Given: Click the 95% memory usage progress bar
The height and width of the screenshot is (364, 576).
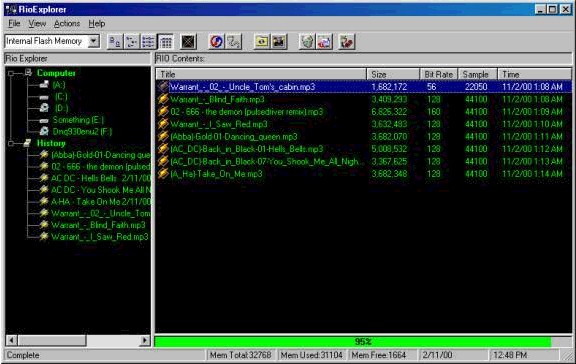Looking at the screenshot, I should [363, 342].
